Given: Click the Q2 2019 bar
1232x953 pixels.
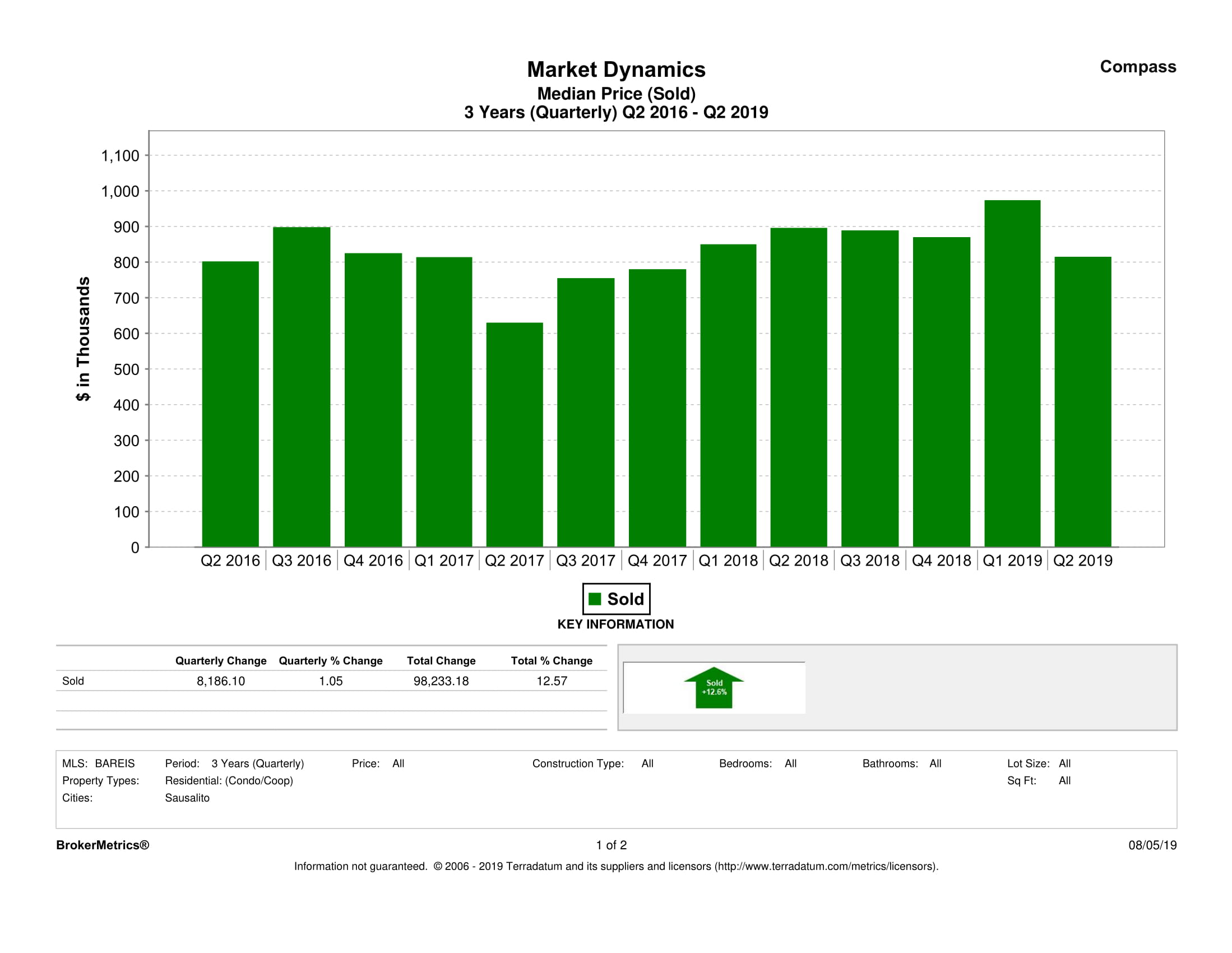Looking at the screenshot, I should coord(1082,401).
